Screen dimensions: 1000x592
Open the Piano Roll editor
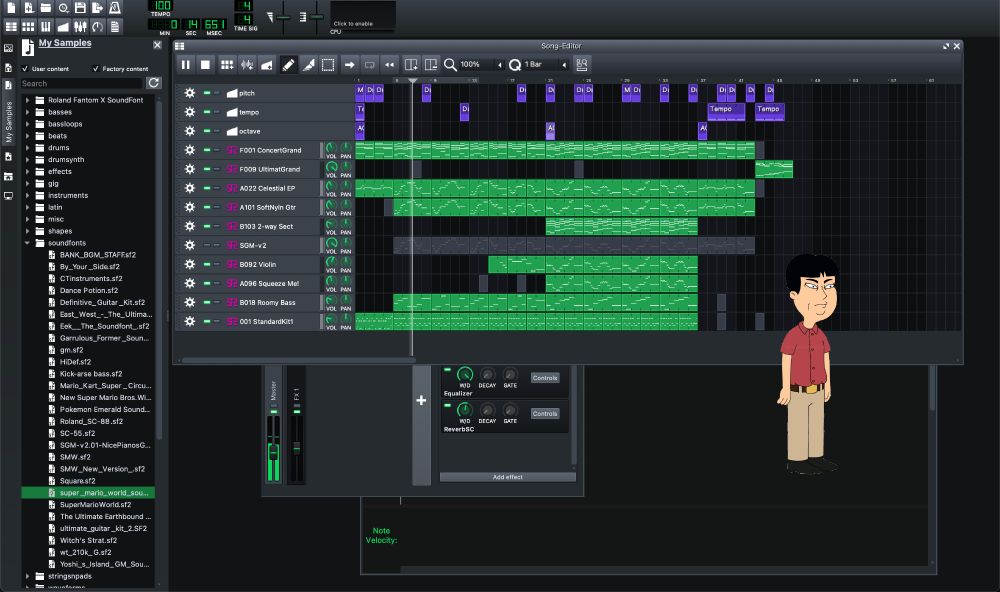click(45, 26)
